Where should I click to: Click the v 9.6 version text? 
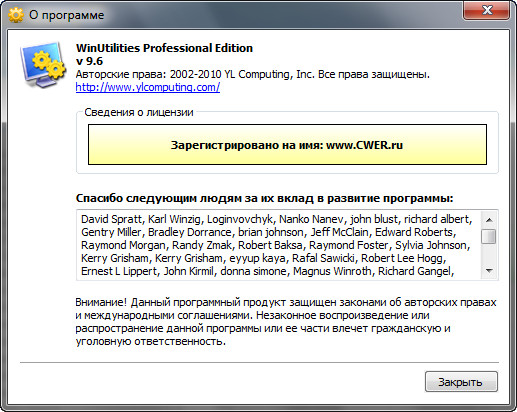point(89,61)
